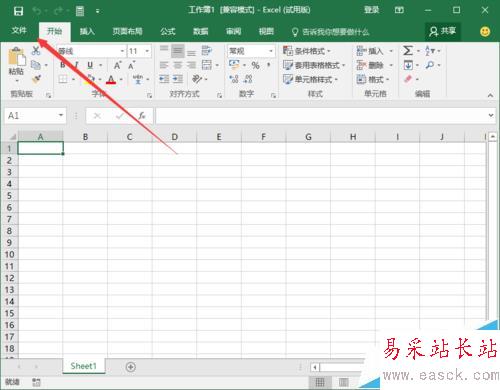Click the Tell Me search box
500x390 pixels.
(x=331, y=32)
